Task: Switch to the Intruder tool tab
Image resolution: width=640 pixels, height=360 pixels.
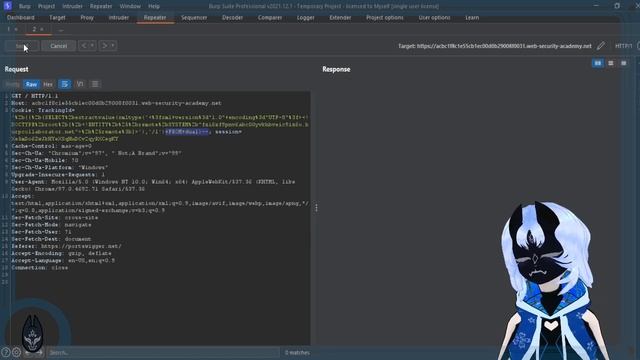Action: (x=119, y=18)
